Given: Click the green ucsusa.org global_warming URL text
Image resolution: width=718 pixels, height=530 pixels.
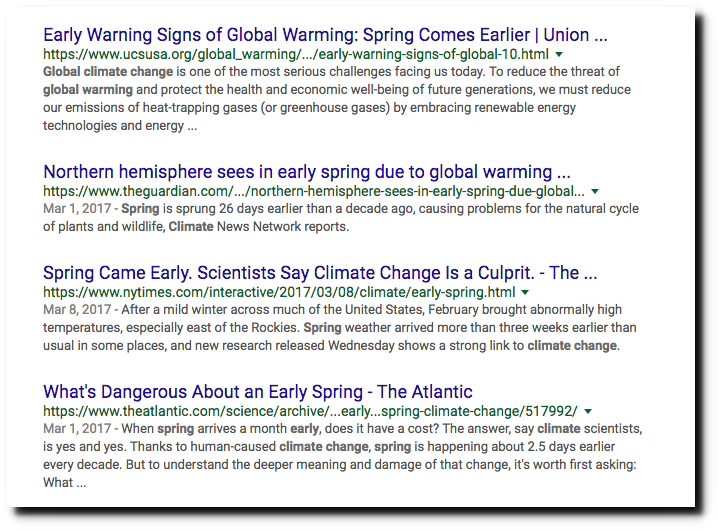Looking at the screenshot, I should pyautogui.click(x=296, y=55).
